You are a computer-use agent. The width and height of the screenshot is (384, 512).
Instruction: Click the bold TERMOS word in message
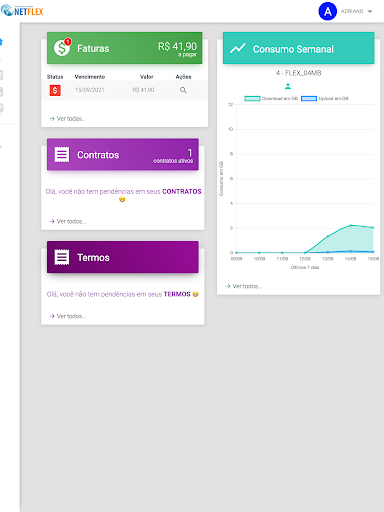coord(177,294)
